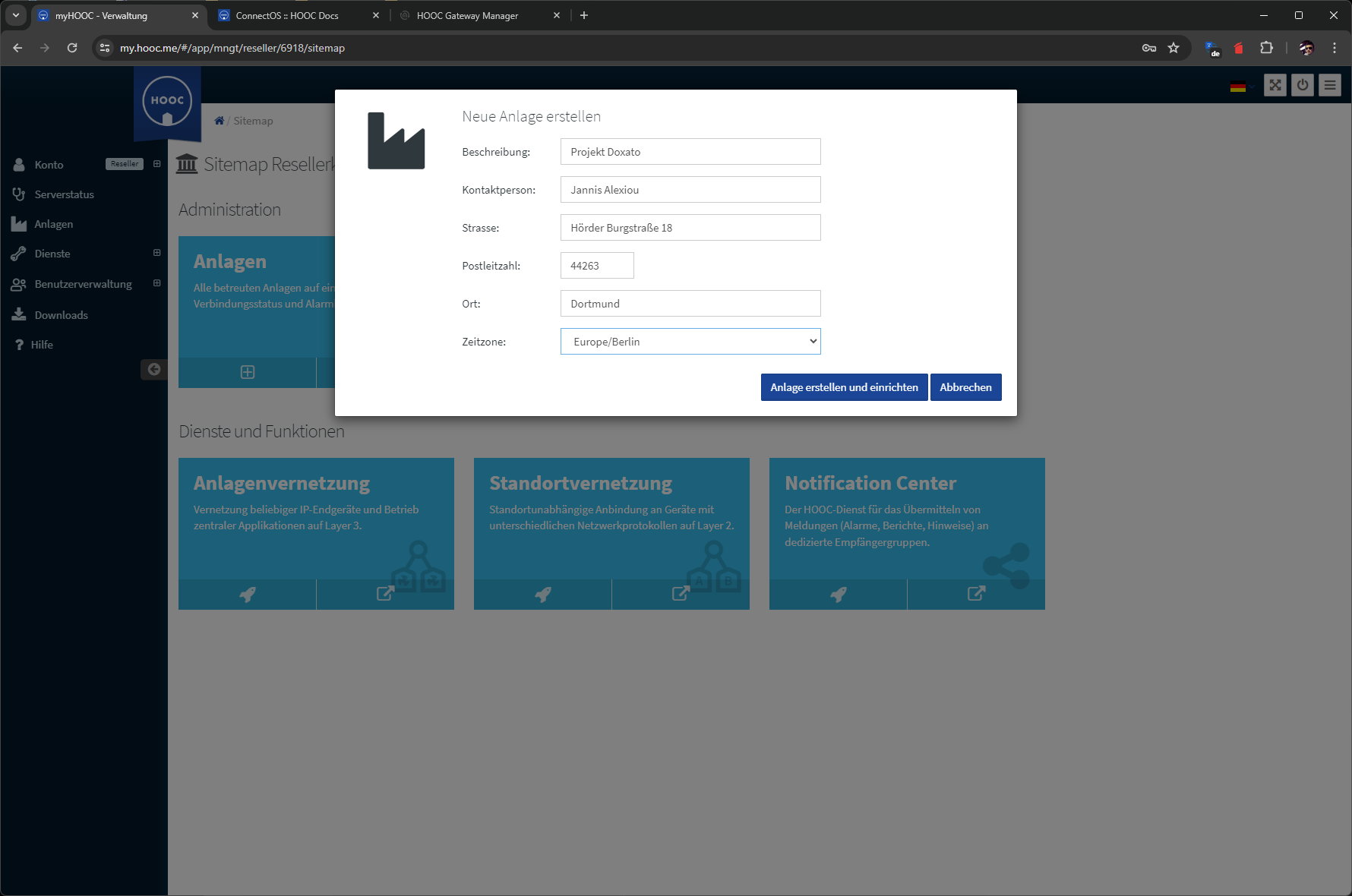This screenshot has height=896, width=1352.
Task: Open the German flag language selector
Action: [x=1238, y=87]
